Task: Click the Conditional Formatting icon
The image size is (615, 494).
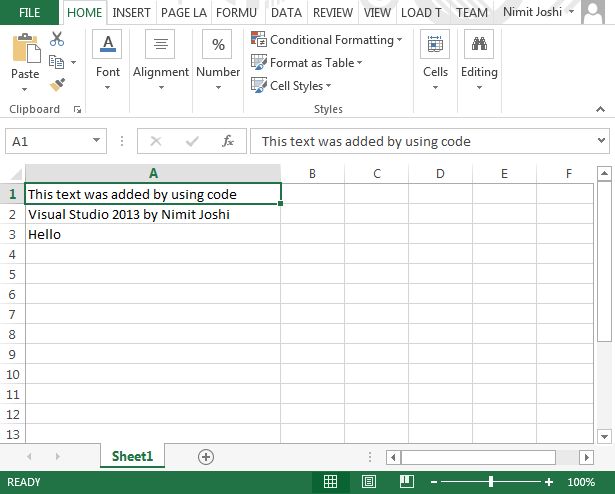Action: pos(259,39)
